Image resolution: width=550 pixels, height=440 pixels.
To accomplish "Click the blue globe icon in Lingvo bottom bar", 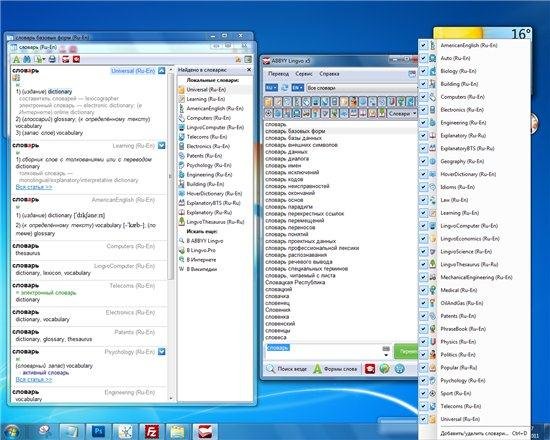I will (400, 369).
